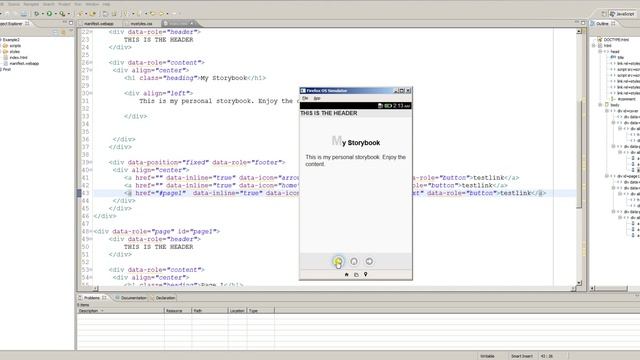Select Example2 project in Project Explorer

coord(11,40)
